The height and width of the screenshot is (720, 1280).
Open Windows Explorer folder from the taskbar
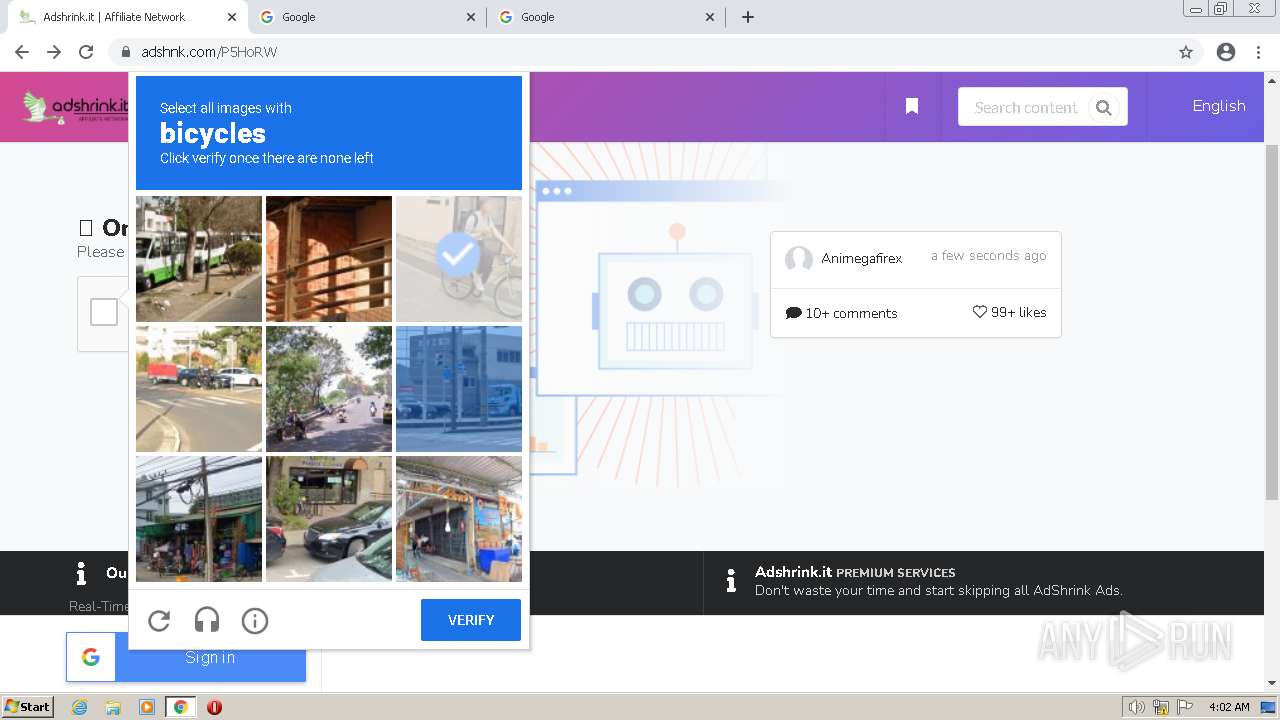tap(113, 707)
